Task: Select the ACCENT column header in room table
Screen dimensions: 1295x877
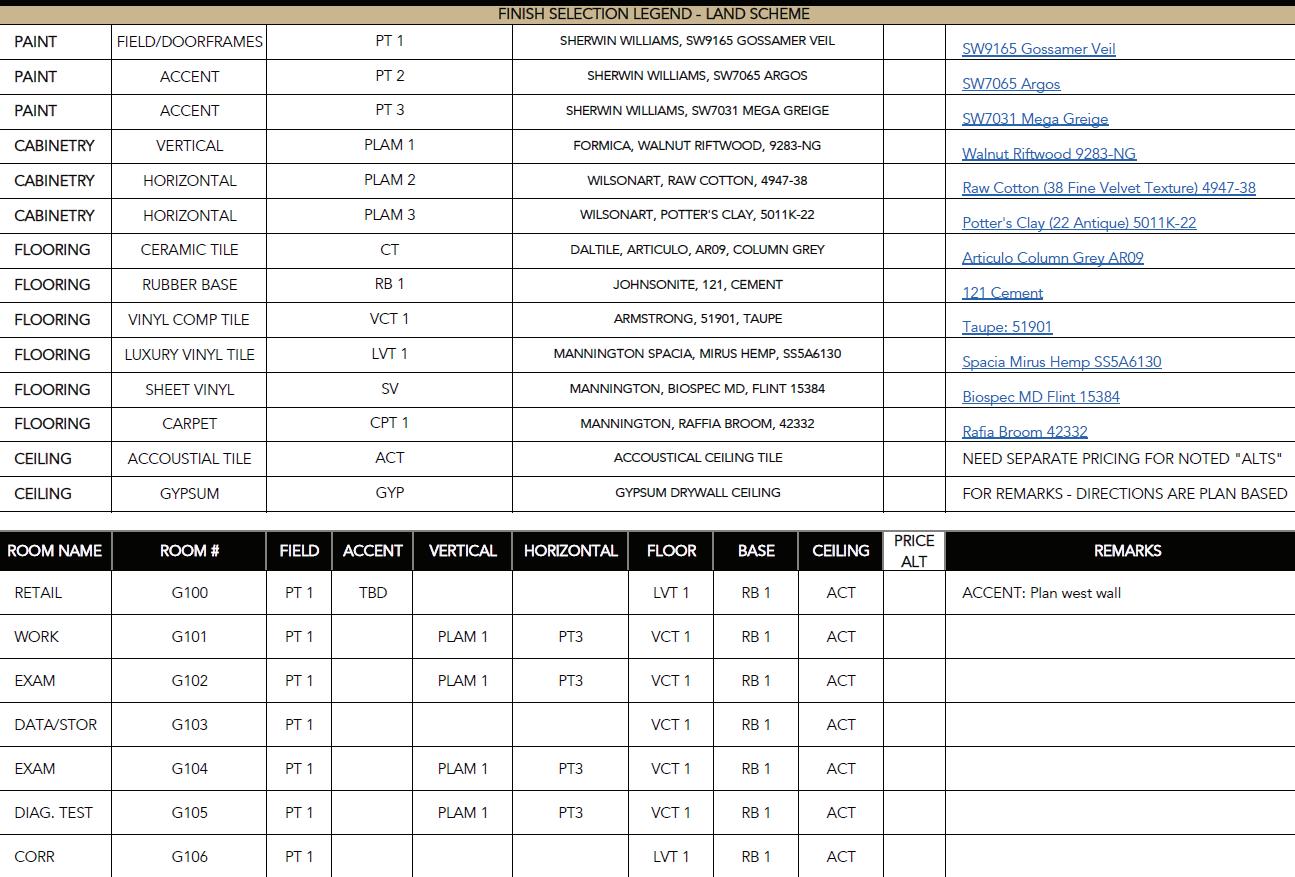Action: click(372, 551)
